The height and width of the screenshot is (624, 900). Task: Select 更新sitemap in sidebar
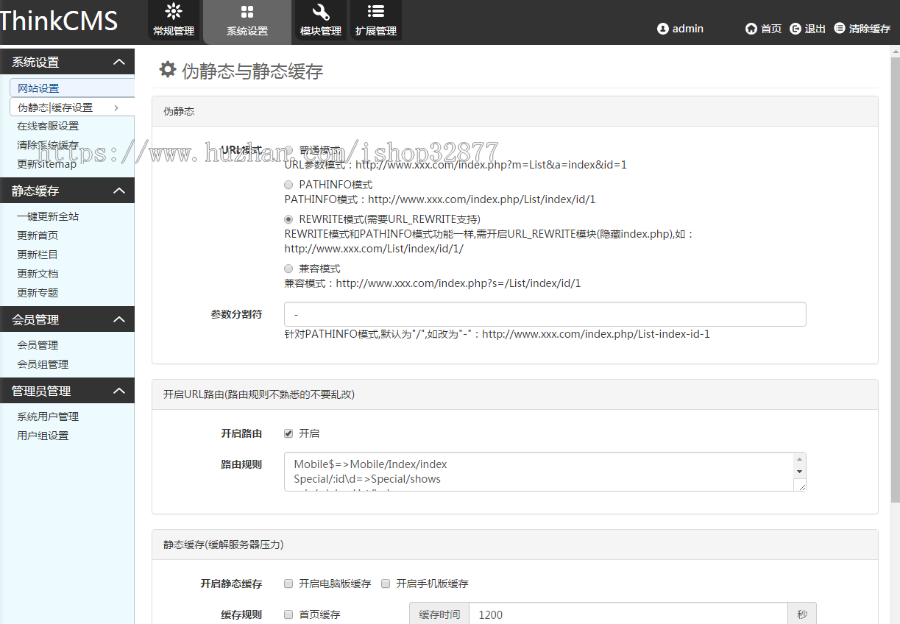click(46, 164)
